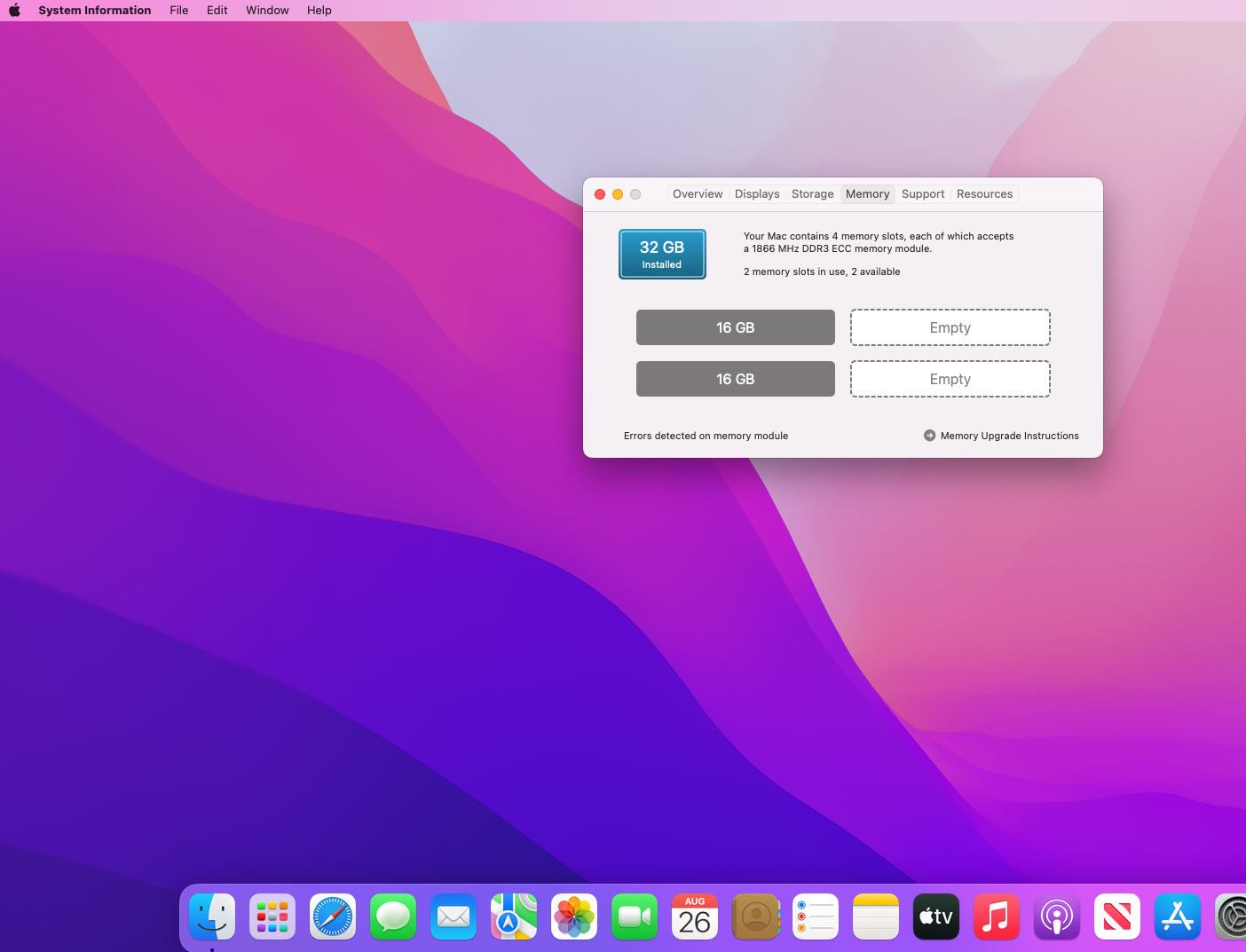Launch App Store from the dock

(x=1178, y=917)
